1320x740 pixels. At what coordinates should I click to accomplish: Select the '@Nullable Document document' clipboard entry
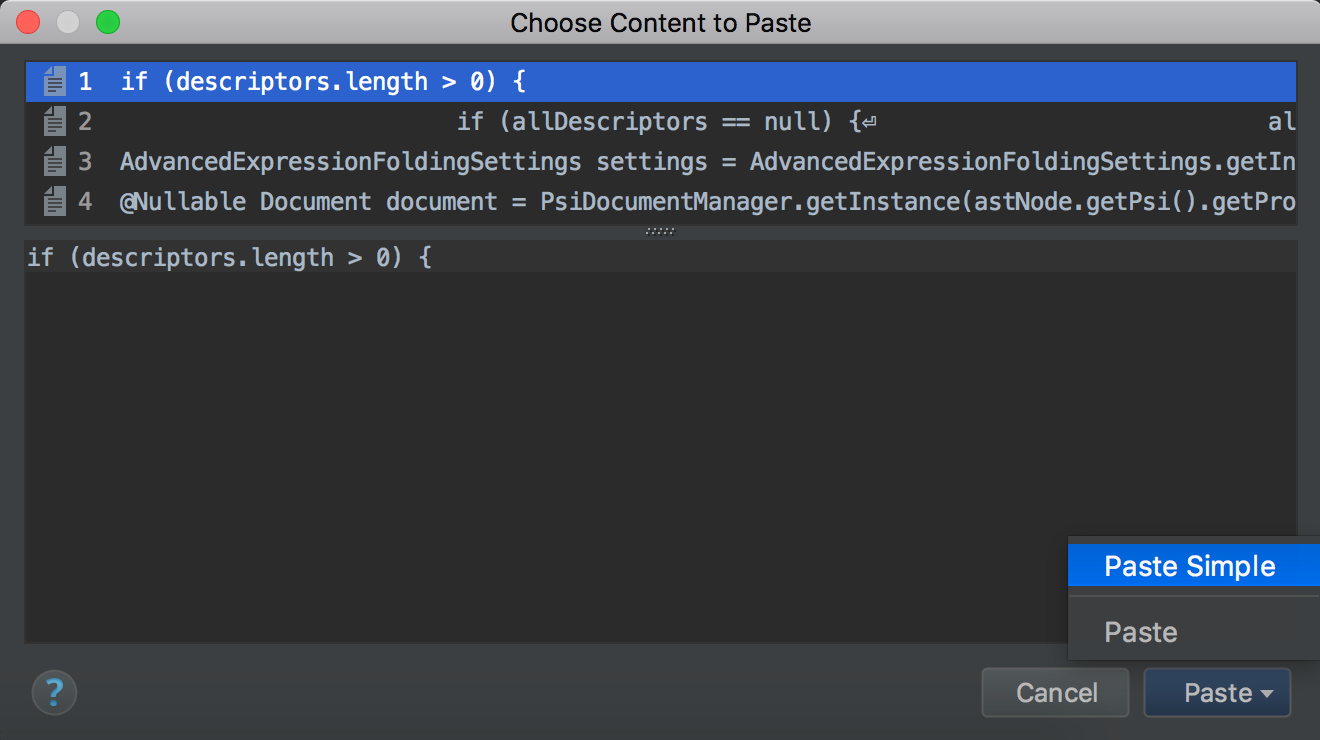660,202
